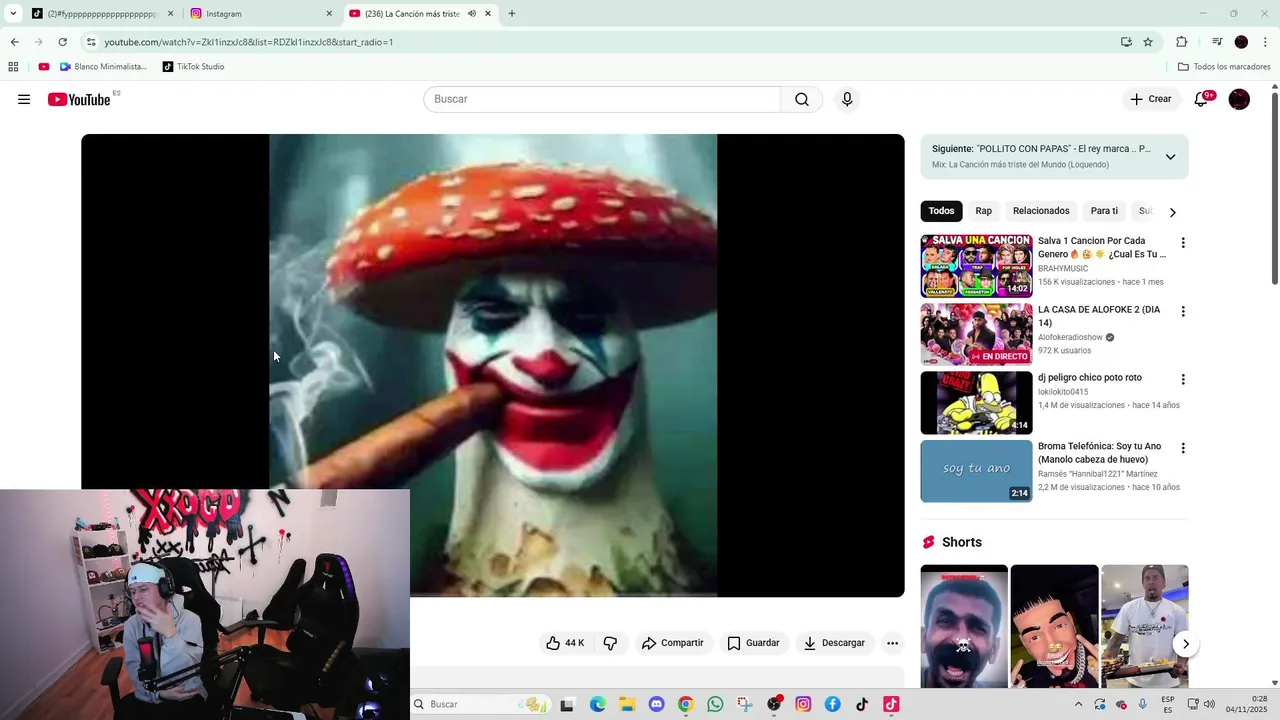1280x720 pixels.
Task: Show hidden system tray icons
Action: [x=1078, y=704]
